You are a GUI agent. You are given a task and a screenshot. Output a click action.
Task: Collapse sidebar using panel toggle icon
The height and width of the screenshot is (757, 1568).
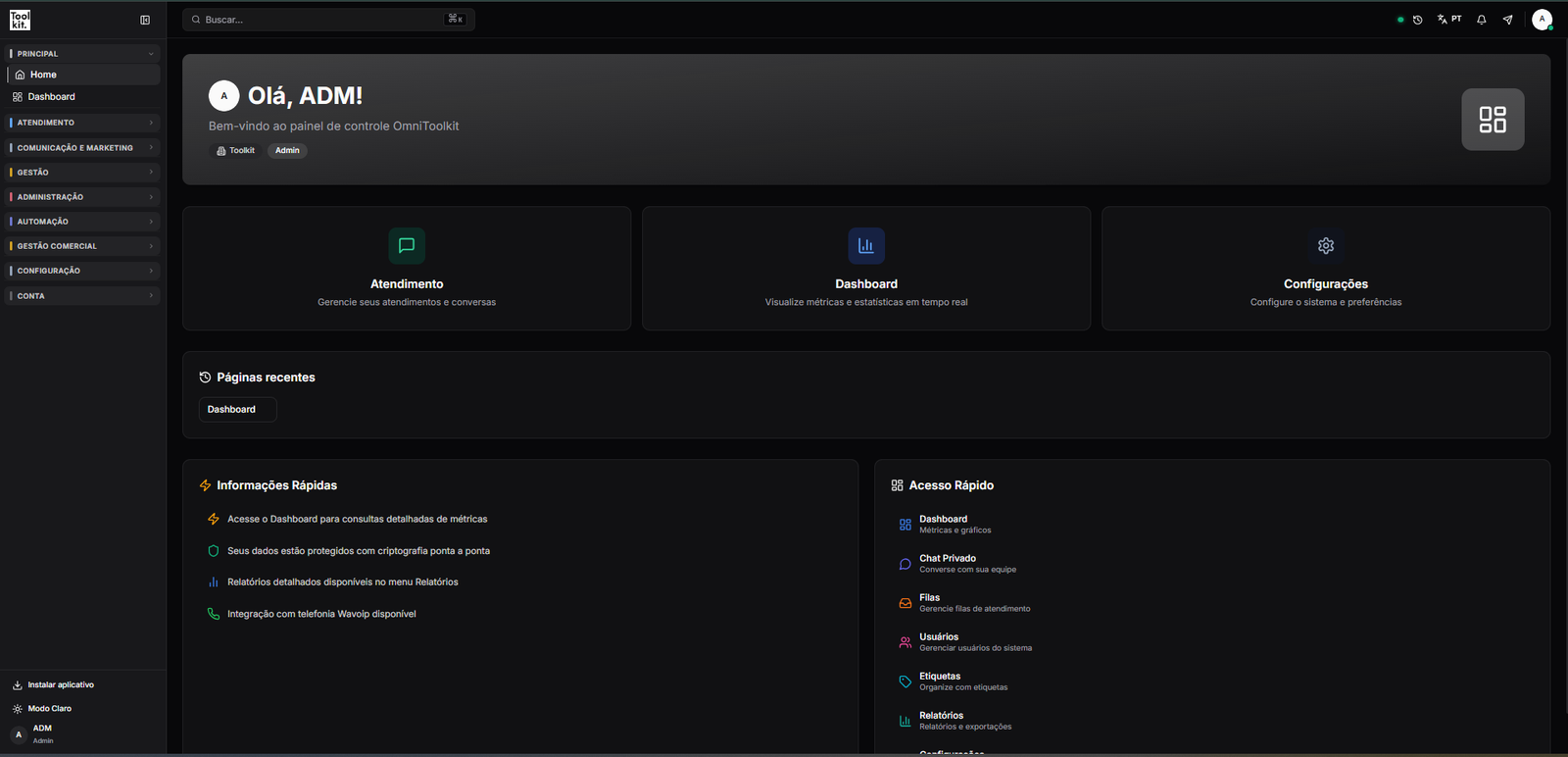[145, 20]
